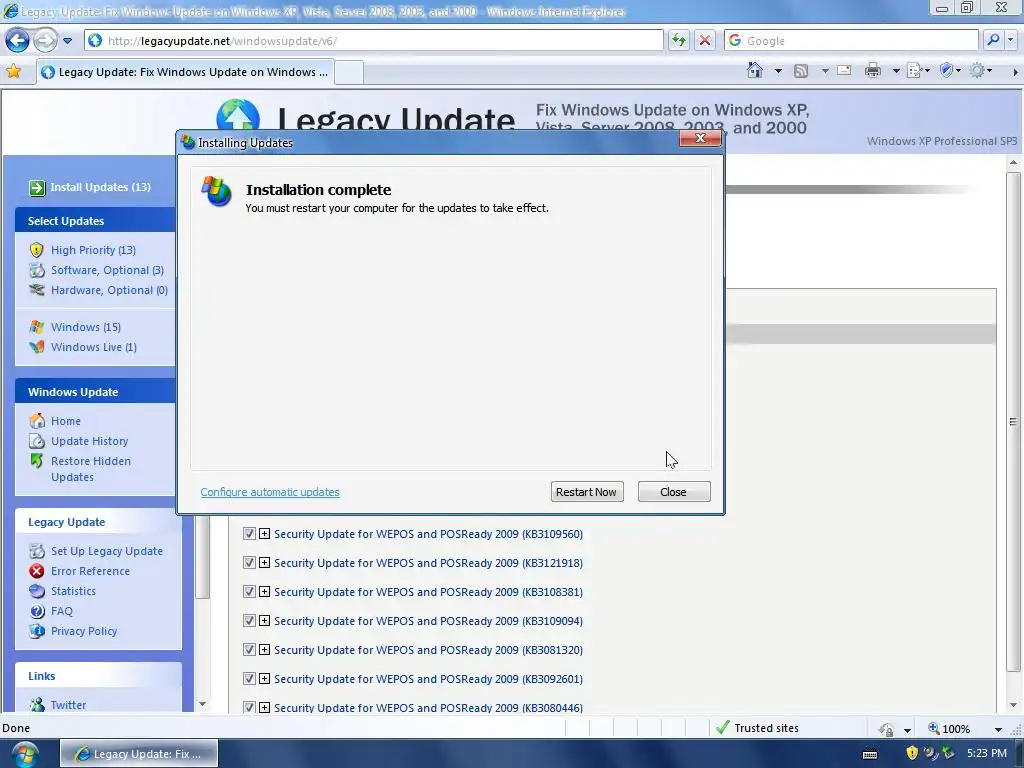1024x768 pixels.
Task: Expand details for KB3109560 update
Action: 264,534
